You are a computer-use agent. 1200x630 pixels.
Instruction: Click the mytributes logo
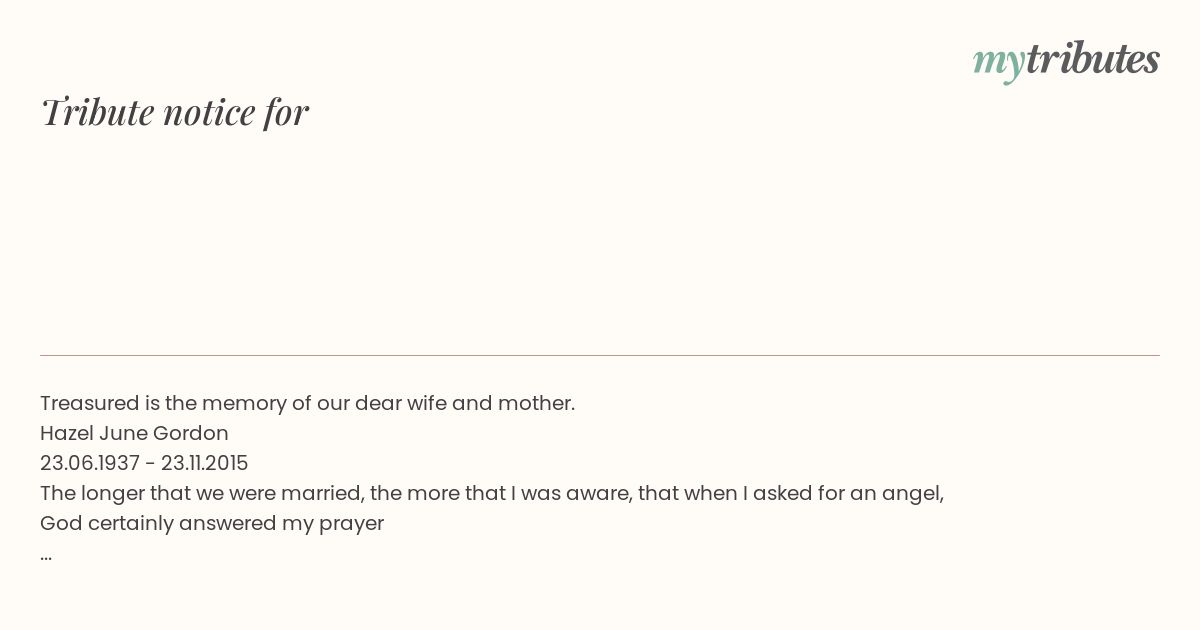coord(1066,60)
